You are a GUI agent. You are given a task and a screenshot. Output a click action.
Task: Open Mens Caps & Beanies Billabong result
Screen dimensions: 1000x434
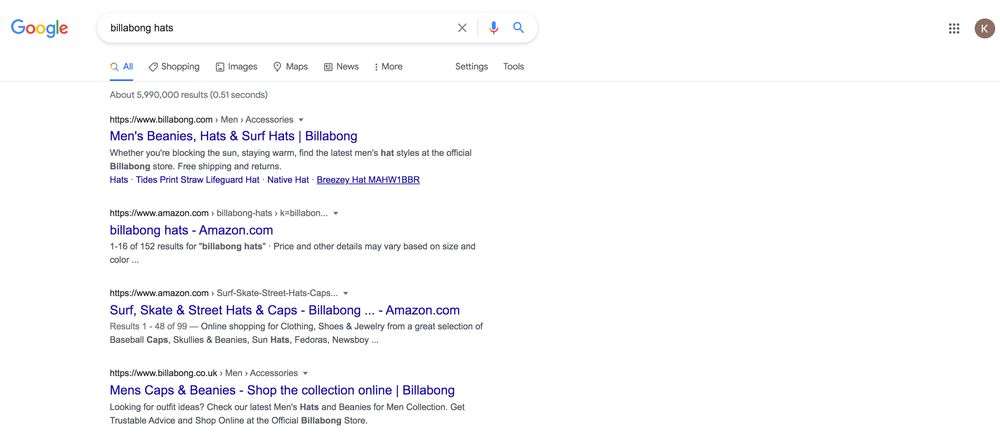click(282, 390)
